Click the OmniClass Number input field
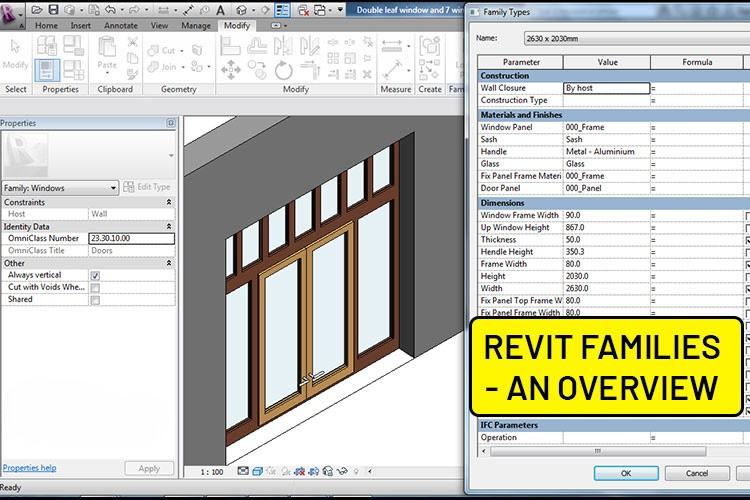The image size is (750, 500). pos(132,238)
